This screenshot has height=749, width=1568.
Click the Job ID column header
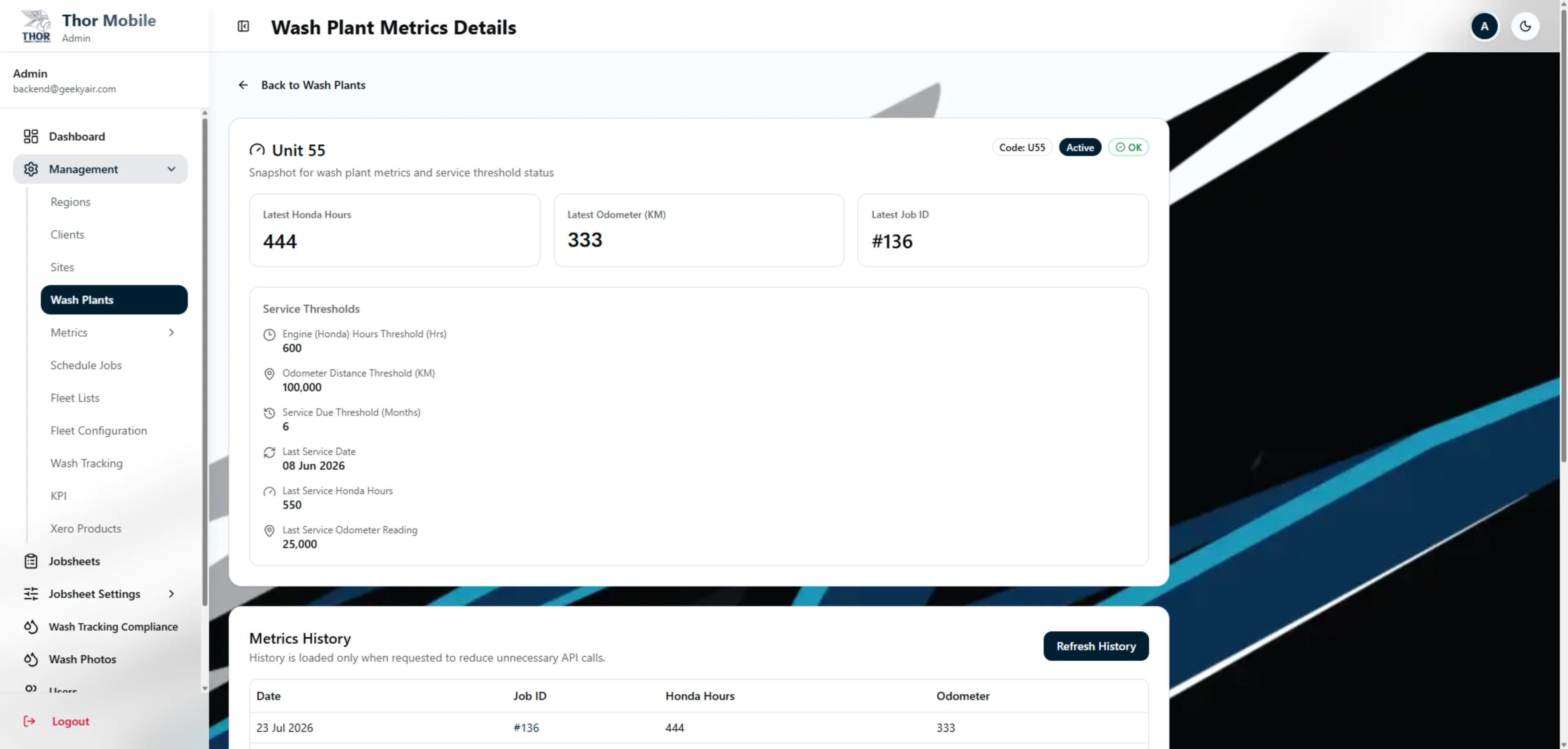click(530, 696)
